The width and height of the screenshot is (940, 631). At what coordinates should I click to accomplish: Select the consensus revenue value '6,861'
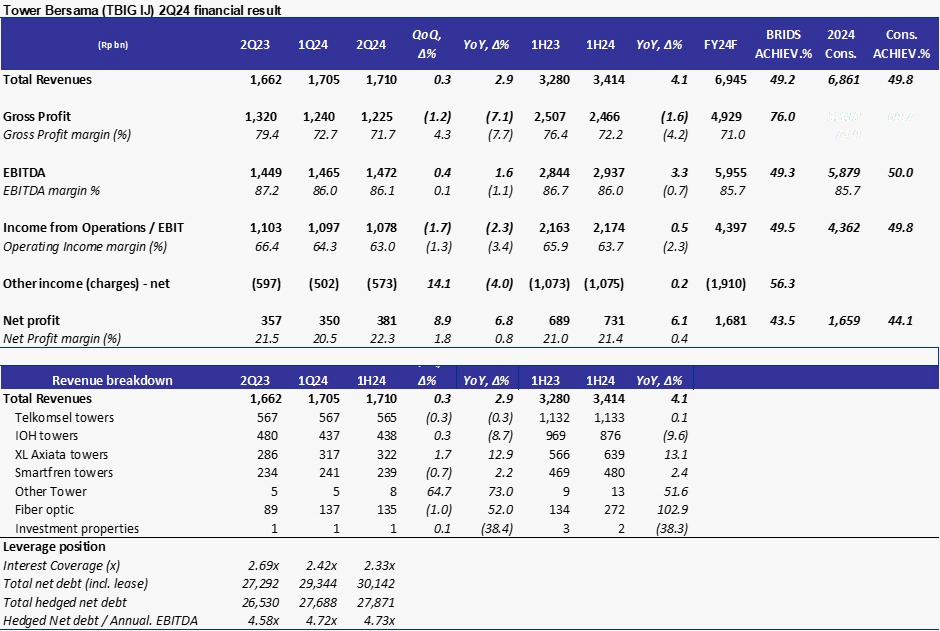(844, 80)
